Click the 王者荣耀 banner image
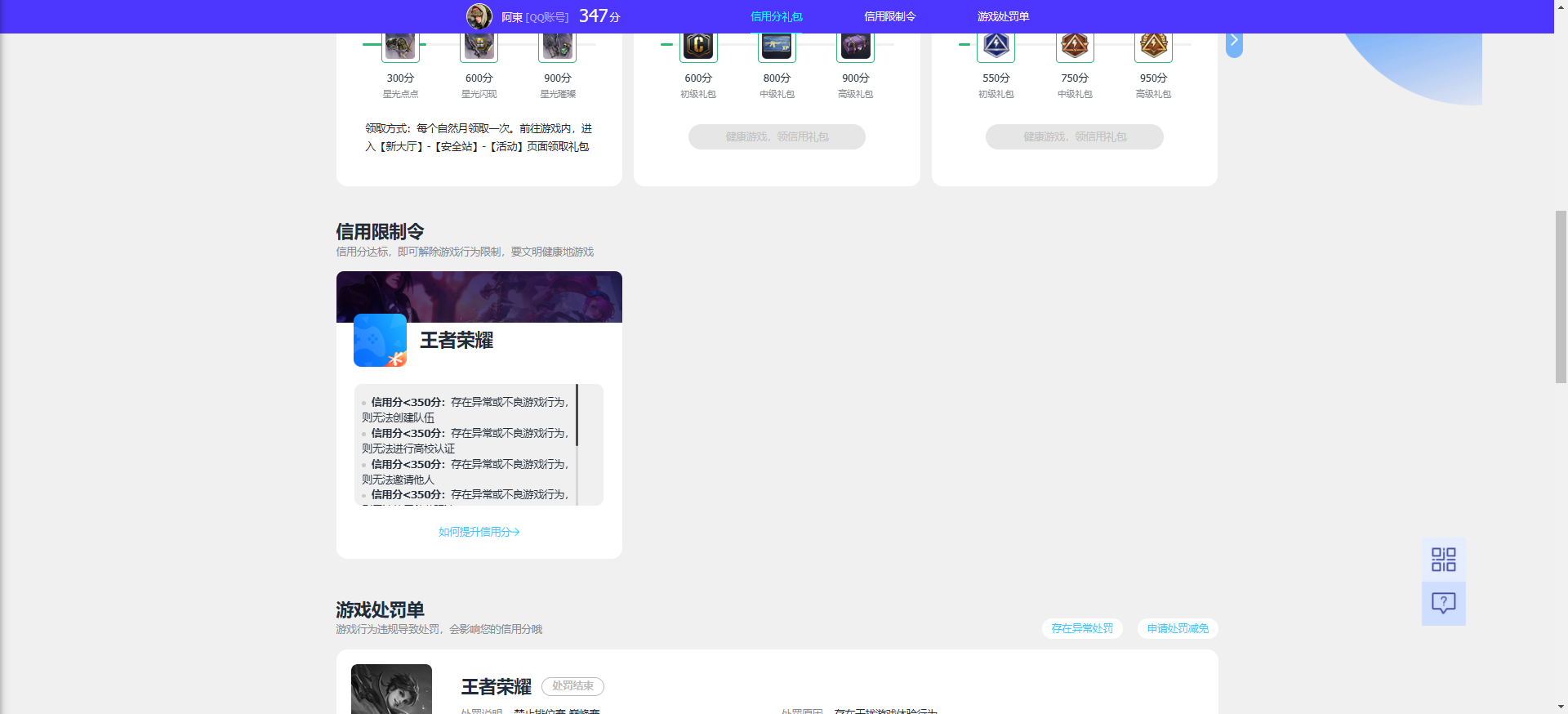 coord(479,297)
